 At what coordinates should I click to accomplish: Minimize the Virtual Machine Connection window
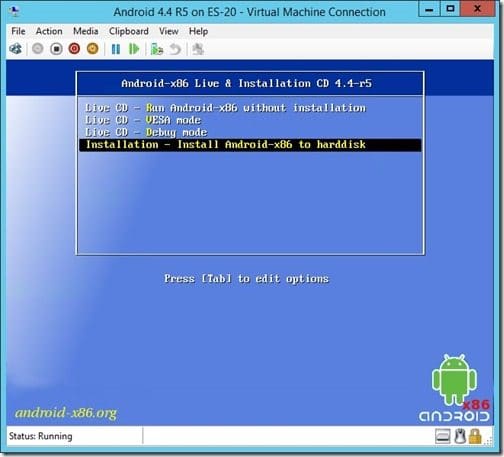[x=429, y=9]
